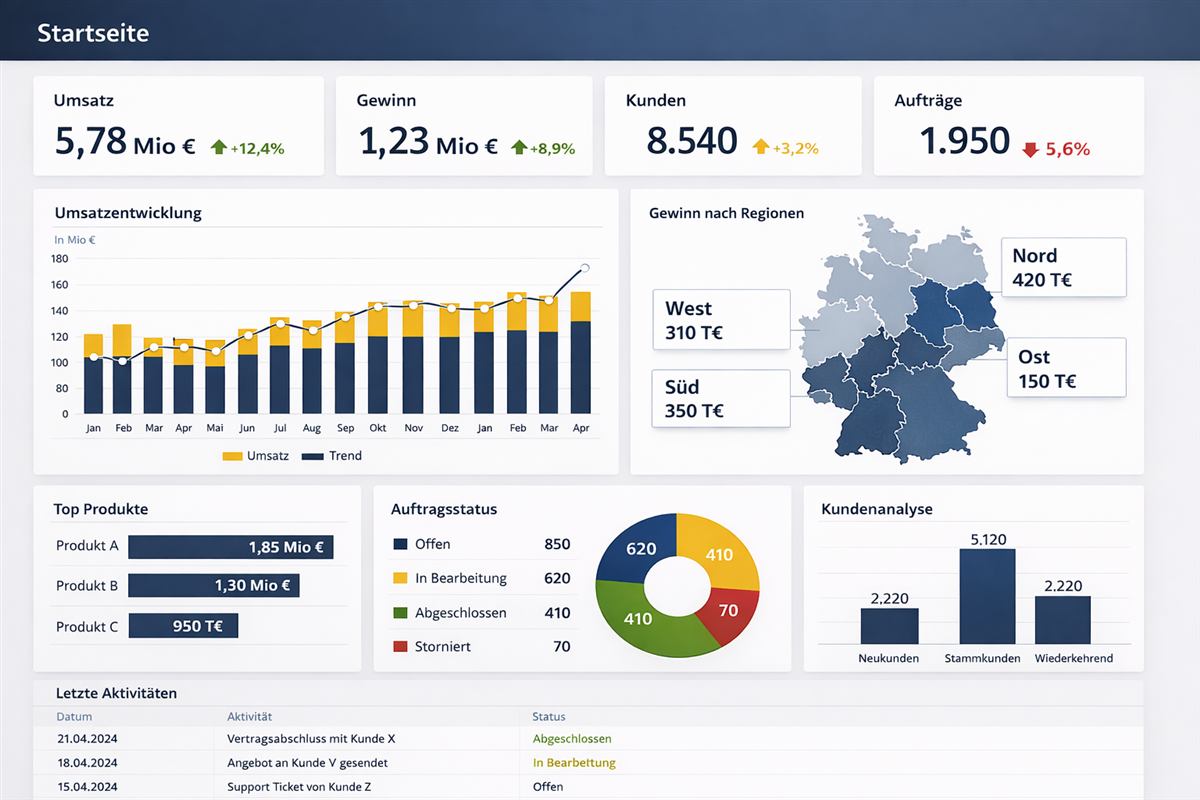
Task: Click the Startseite page title
Action: click(x=93, y=33)
